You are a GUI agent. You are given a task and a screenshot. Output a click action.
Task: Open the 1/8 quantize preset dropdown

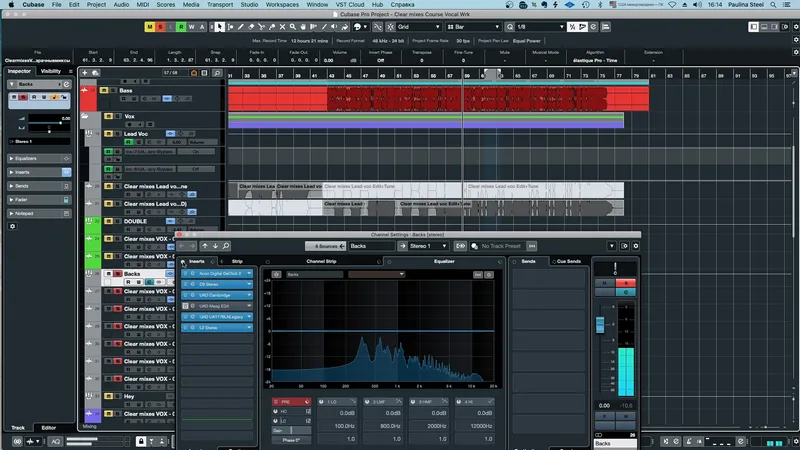tap(541, 27)
